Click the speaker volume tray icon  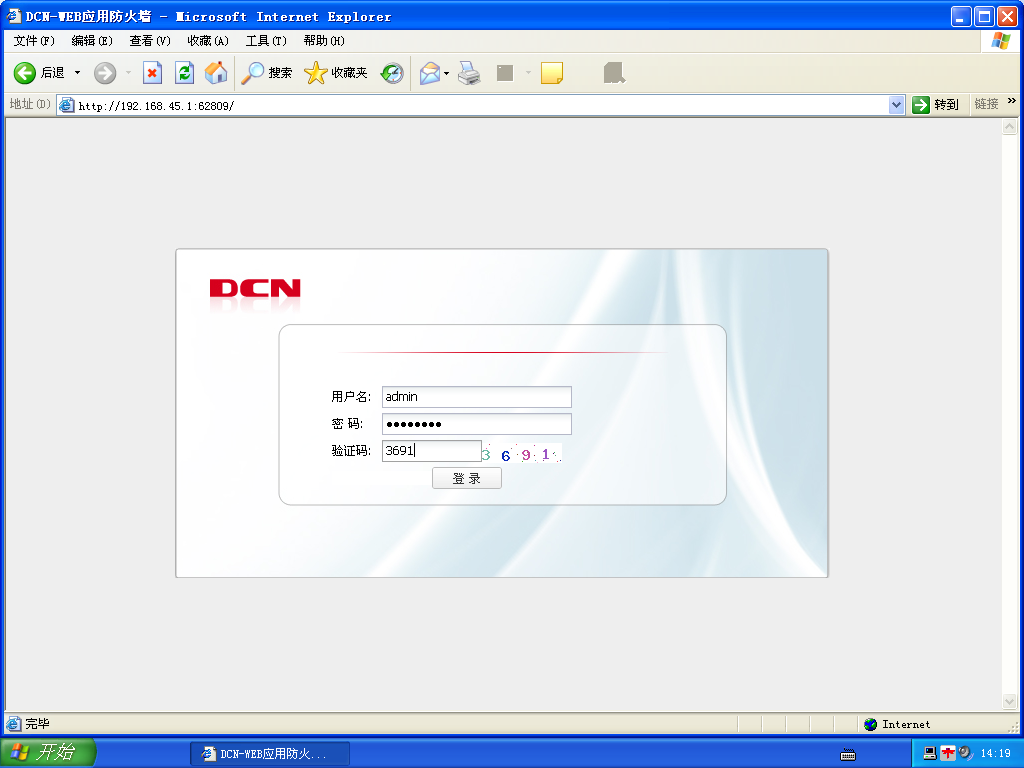pyautogui.click(x=965, y=753)
